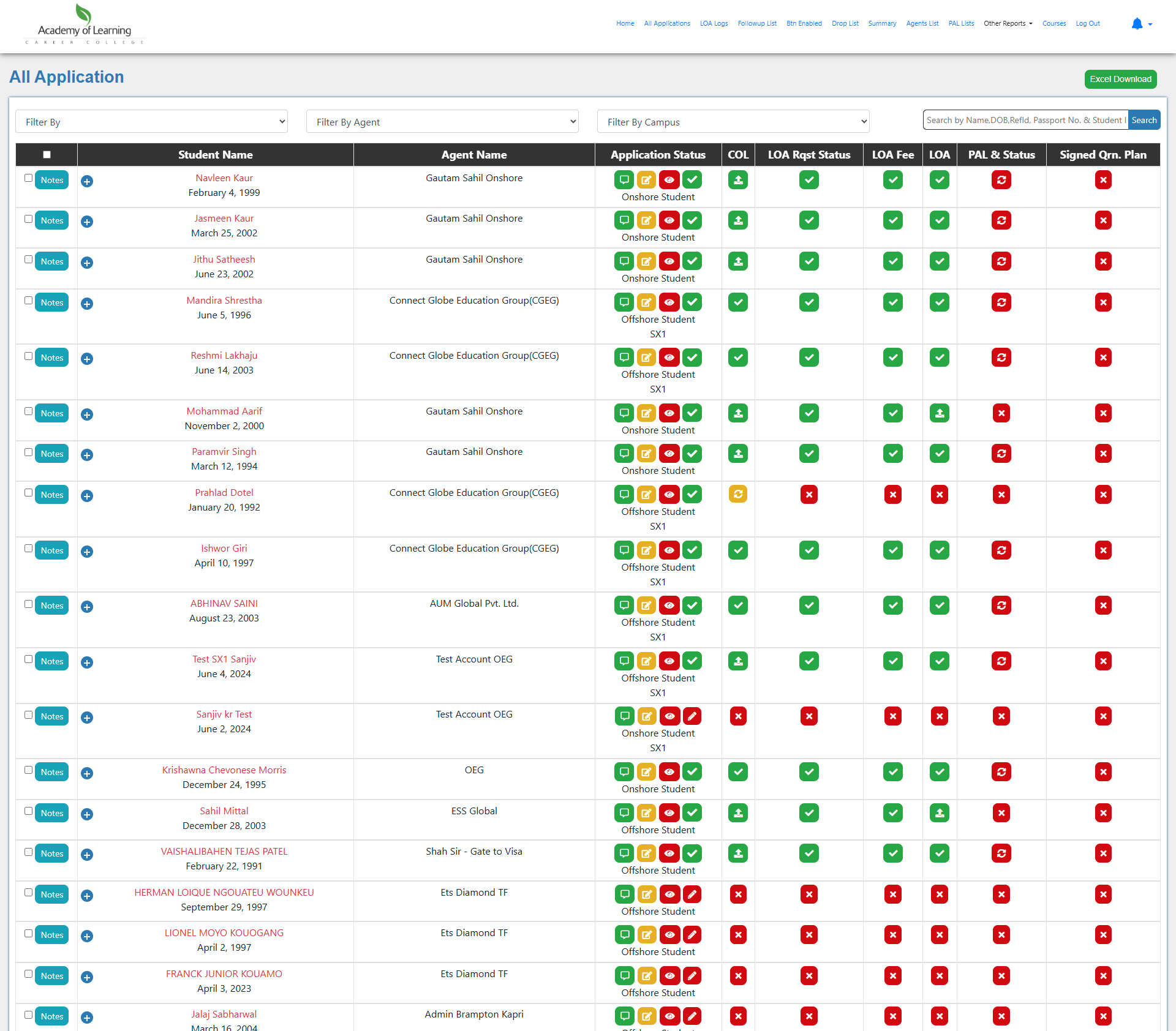Click the yellow COL refresh icon for Prahlad Dotel
The width and height of the screenshot is (1176, 1031).
[738, 495]
